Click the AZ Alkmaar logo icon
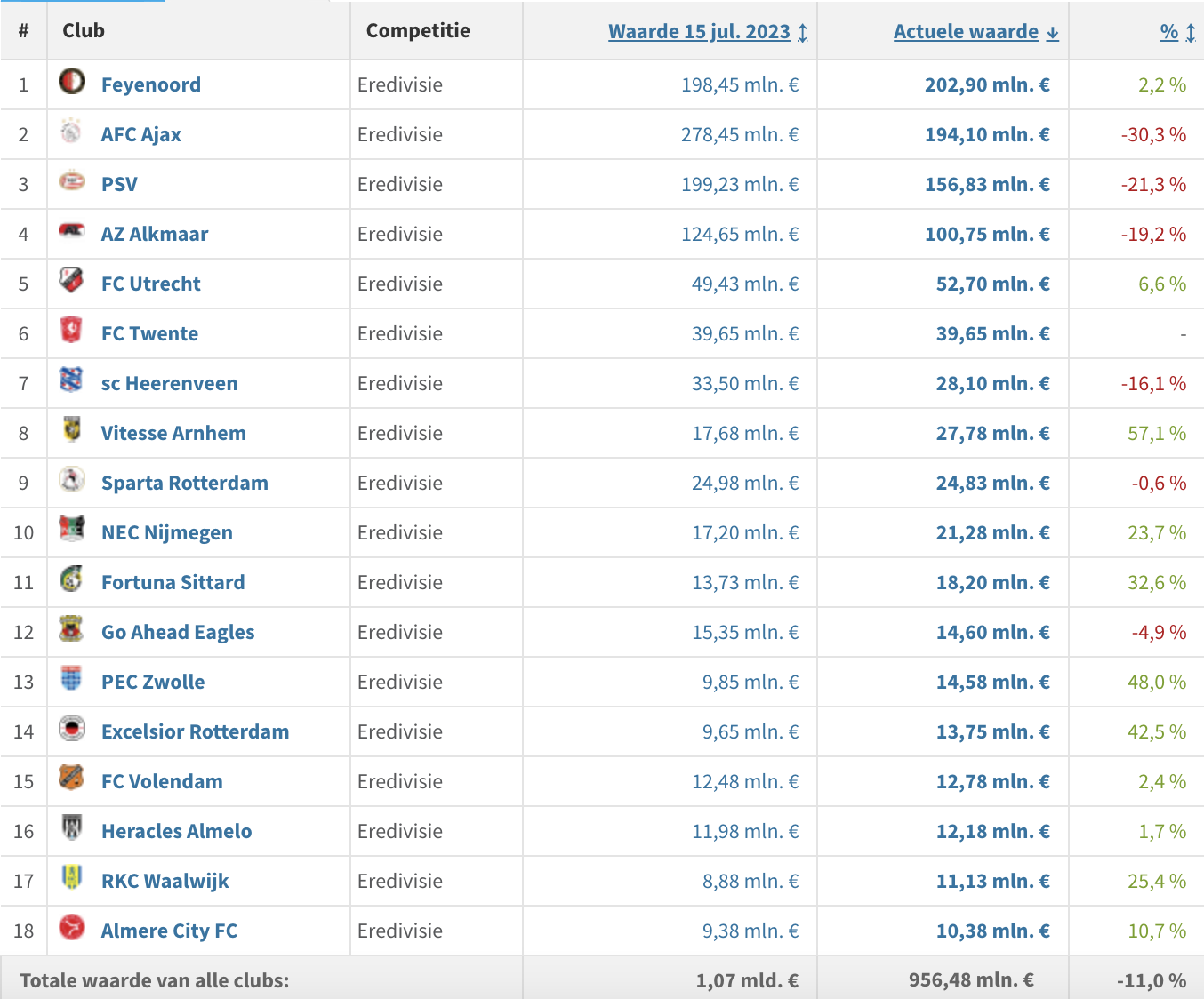The height and width of the screenshot is (999, 1204). pos(71,231)
